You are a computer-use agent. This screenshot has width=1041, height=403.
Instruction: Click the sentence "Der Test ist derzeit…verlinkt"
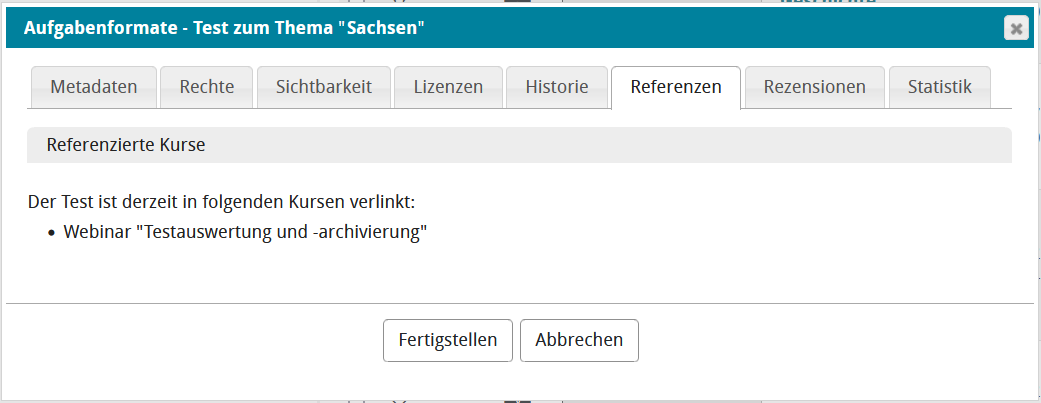(221, 202)
